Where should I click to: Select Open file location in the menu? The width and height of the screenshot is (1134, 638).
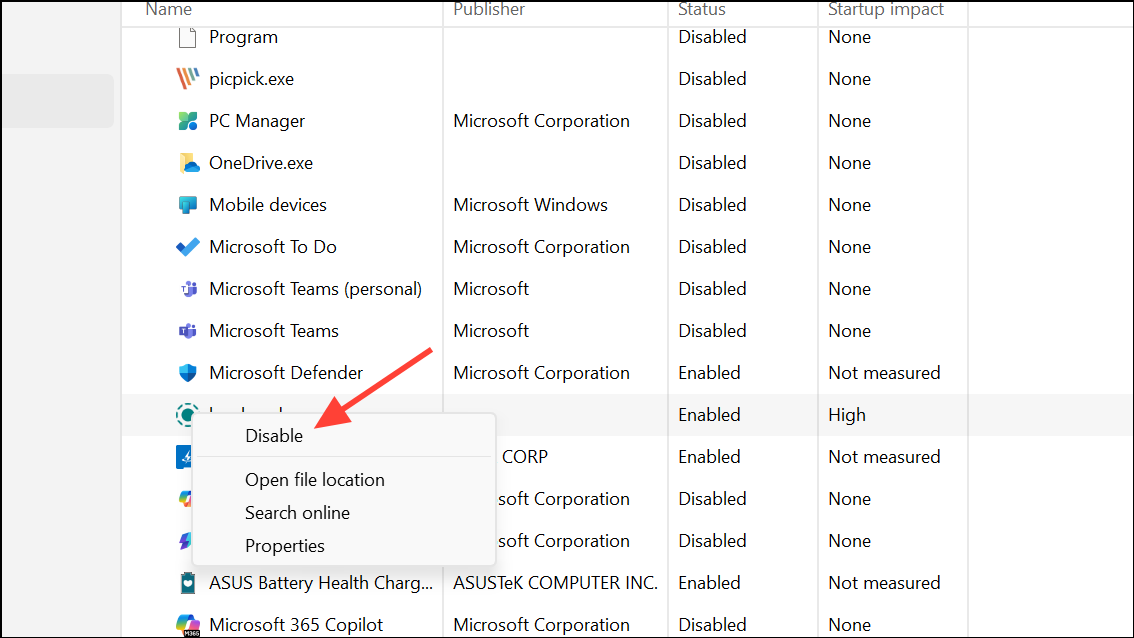(x=314, y=479)
